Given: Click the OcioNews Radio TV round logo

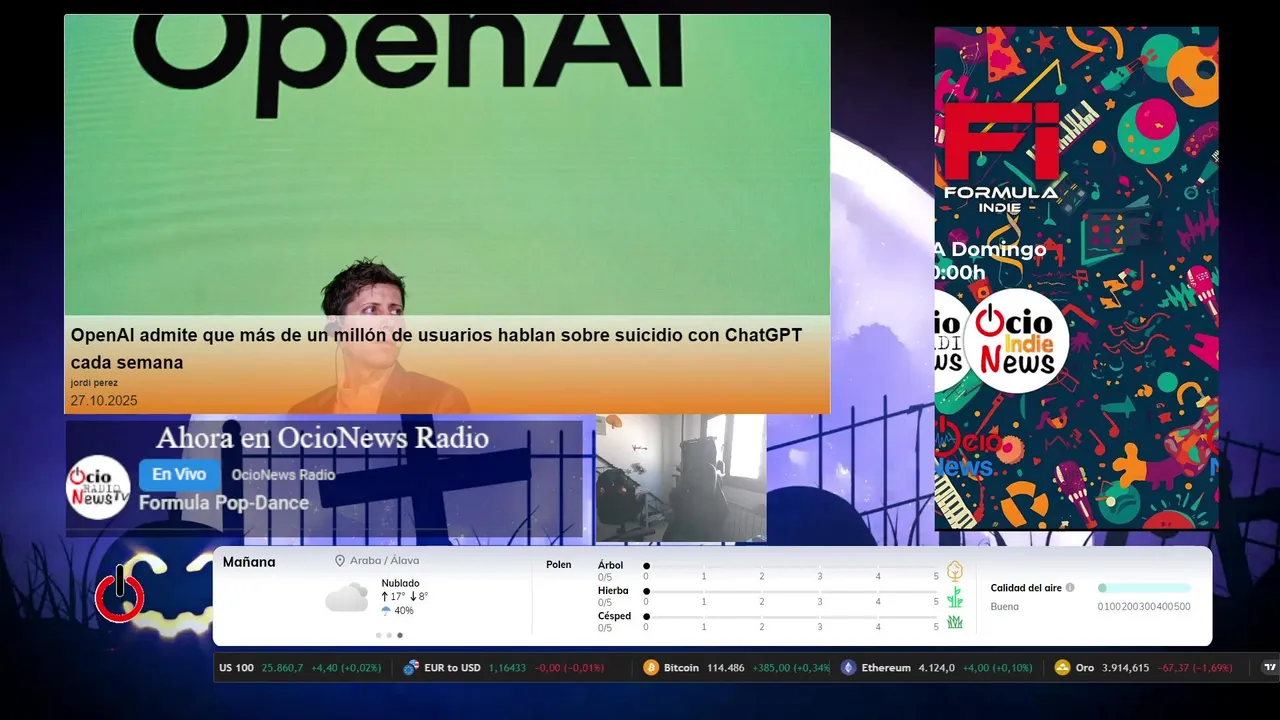Looking at the screenshot, I should pos(98,487).
